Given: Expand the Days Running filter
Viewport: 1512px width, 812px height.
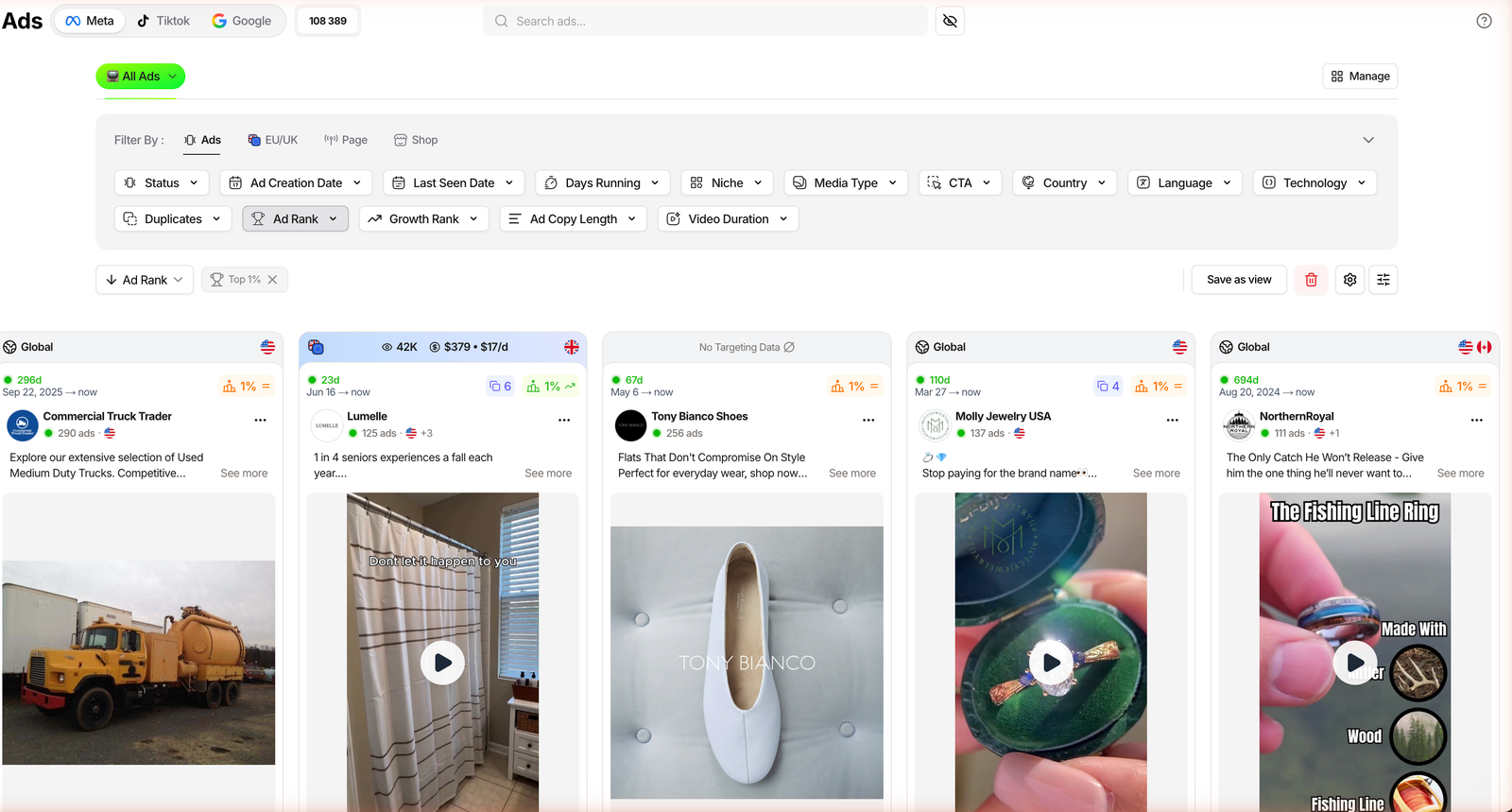Looking at the screenshot, I should (x=603, y=182).
